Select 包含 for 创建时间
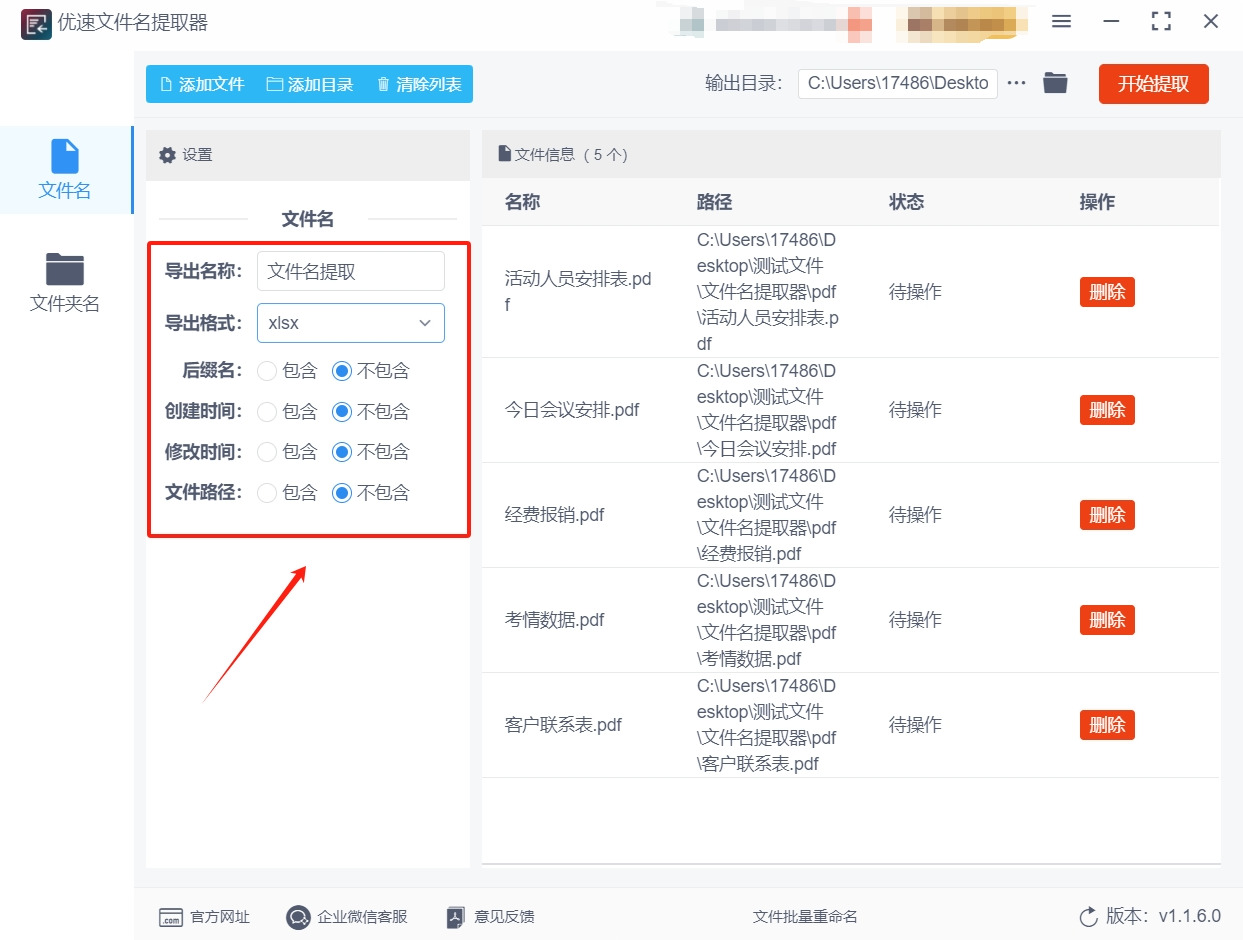 coord(287,411)
